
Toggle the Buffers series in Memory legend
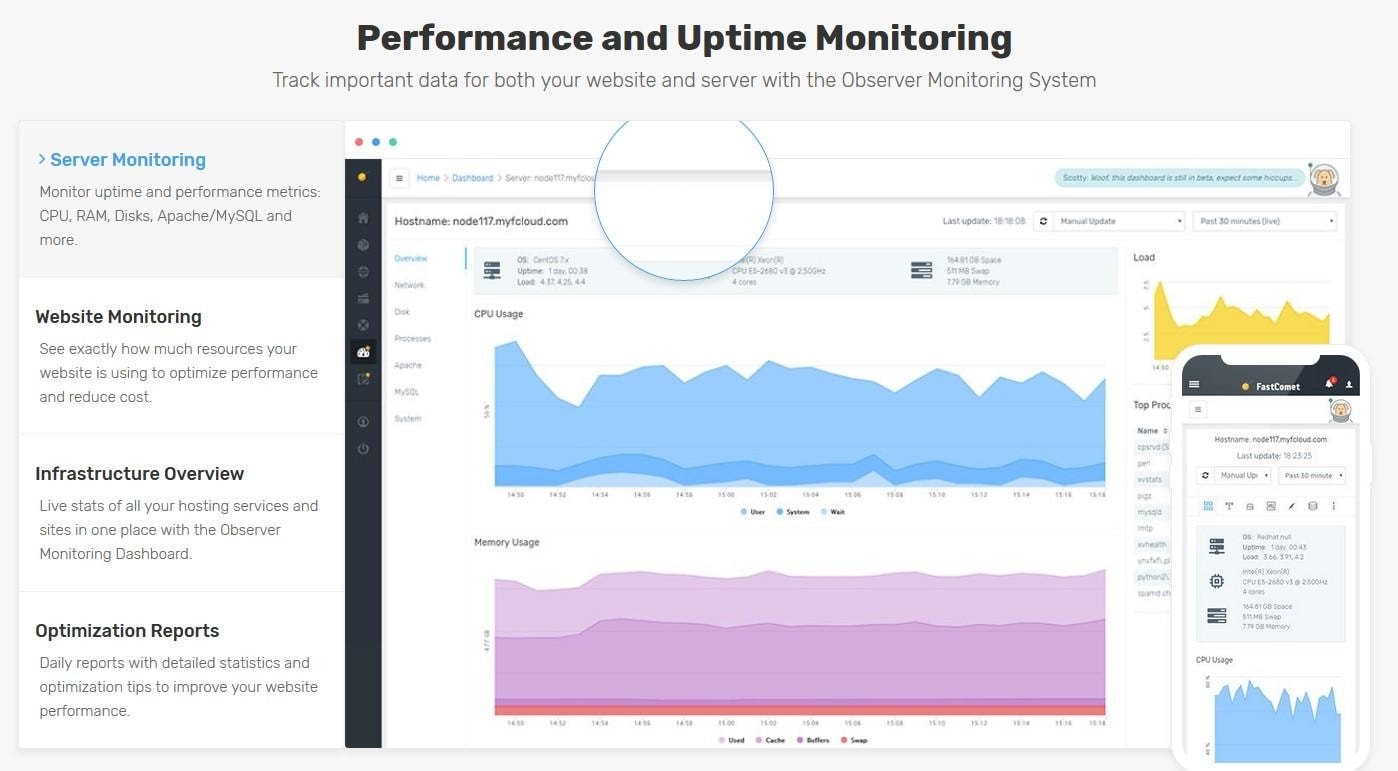click(x=812, y=741)
